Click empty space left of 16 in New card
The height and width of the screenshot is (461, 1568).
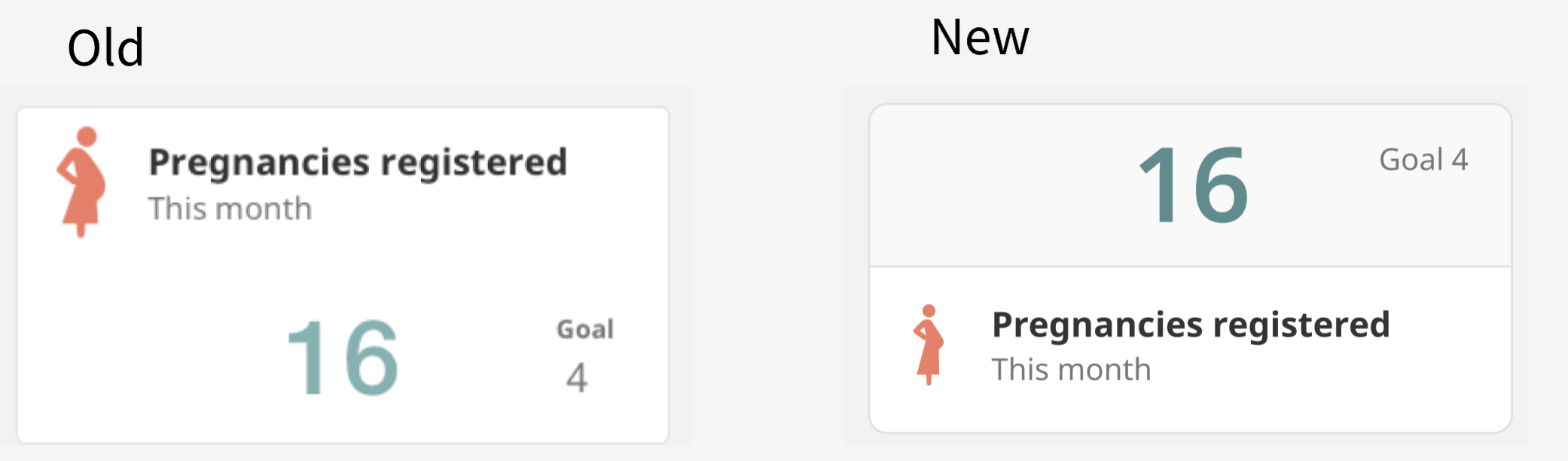tap(1002, 185)
